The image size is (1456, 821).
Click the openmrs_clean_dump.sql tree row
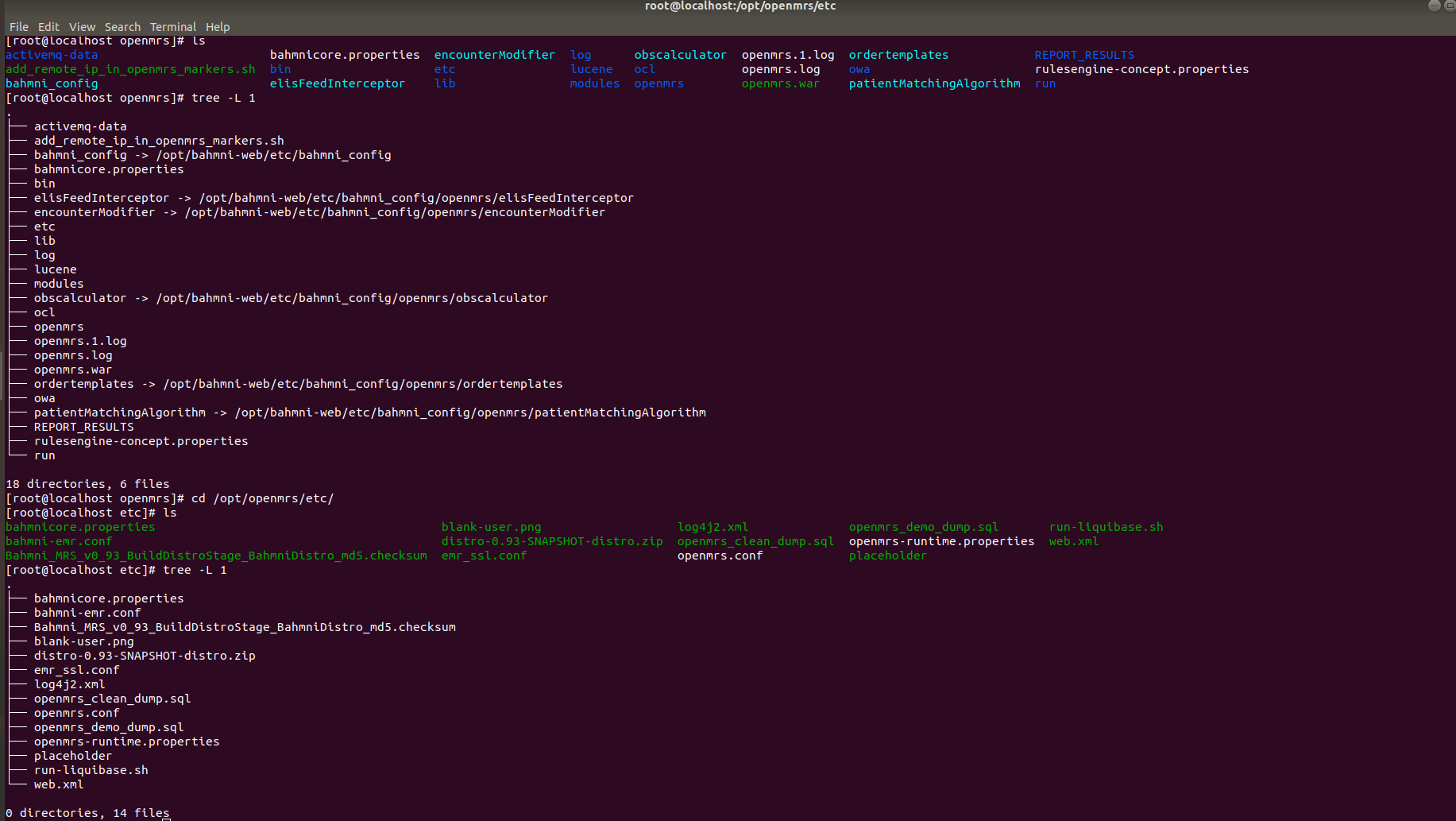pyautogui.click(x=112, y=699)
